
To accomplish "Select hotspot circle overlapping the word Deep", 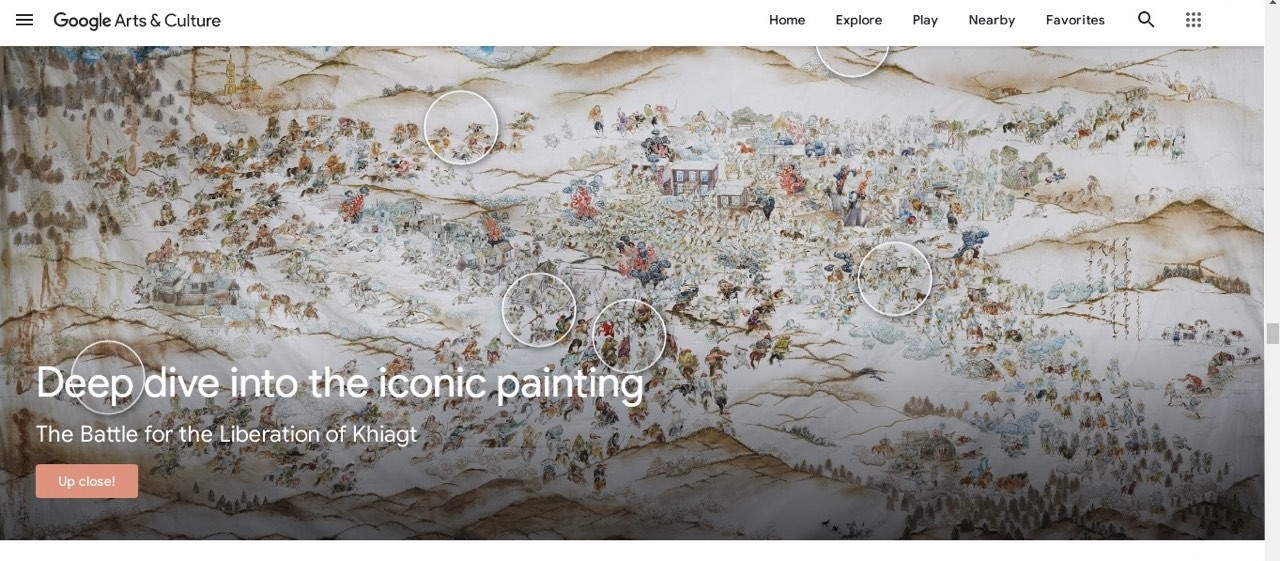I will 108,378.
